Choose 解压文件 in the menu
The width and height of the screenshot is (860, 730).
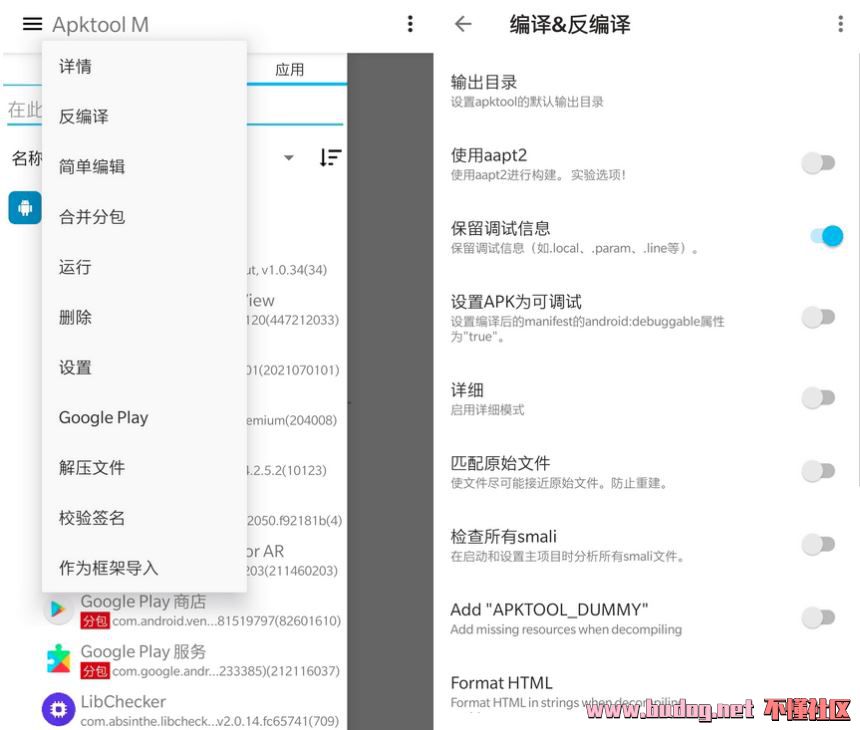(144, 468)
